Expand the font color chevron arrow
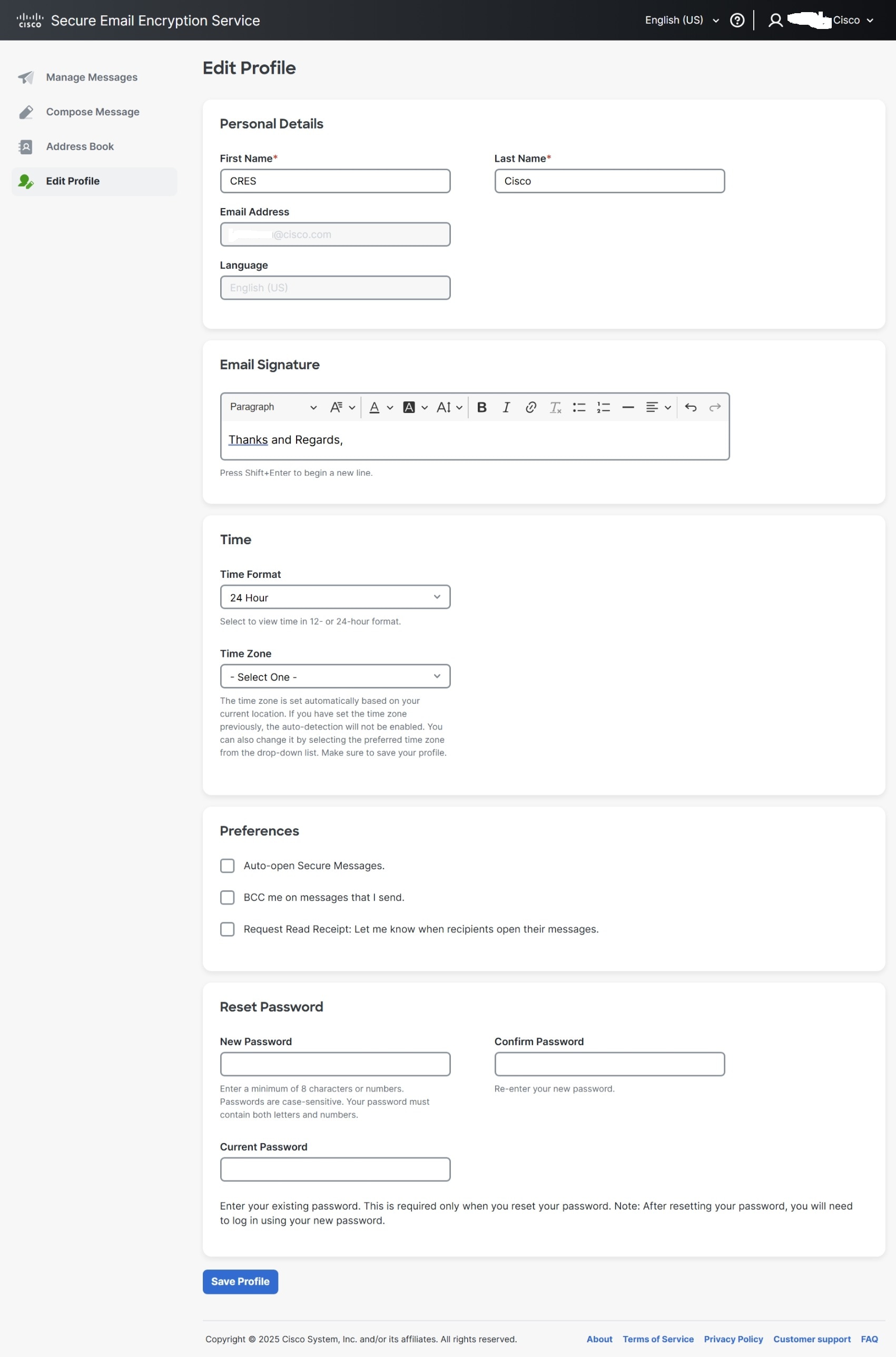The width and height of the screenshot is (896, 1357). coord(390,408)
